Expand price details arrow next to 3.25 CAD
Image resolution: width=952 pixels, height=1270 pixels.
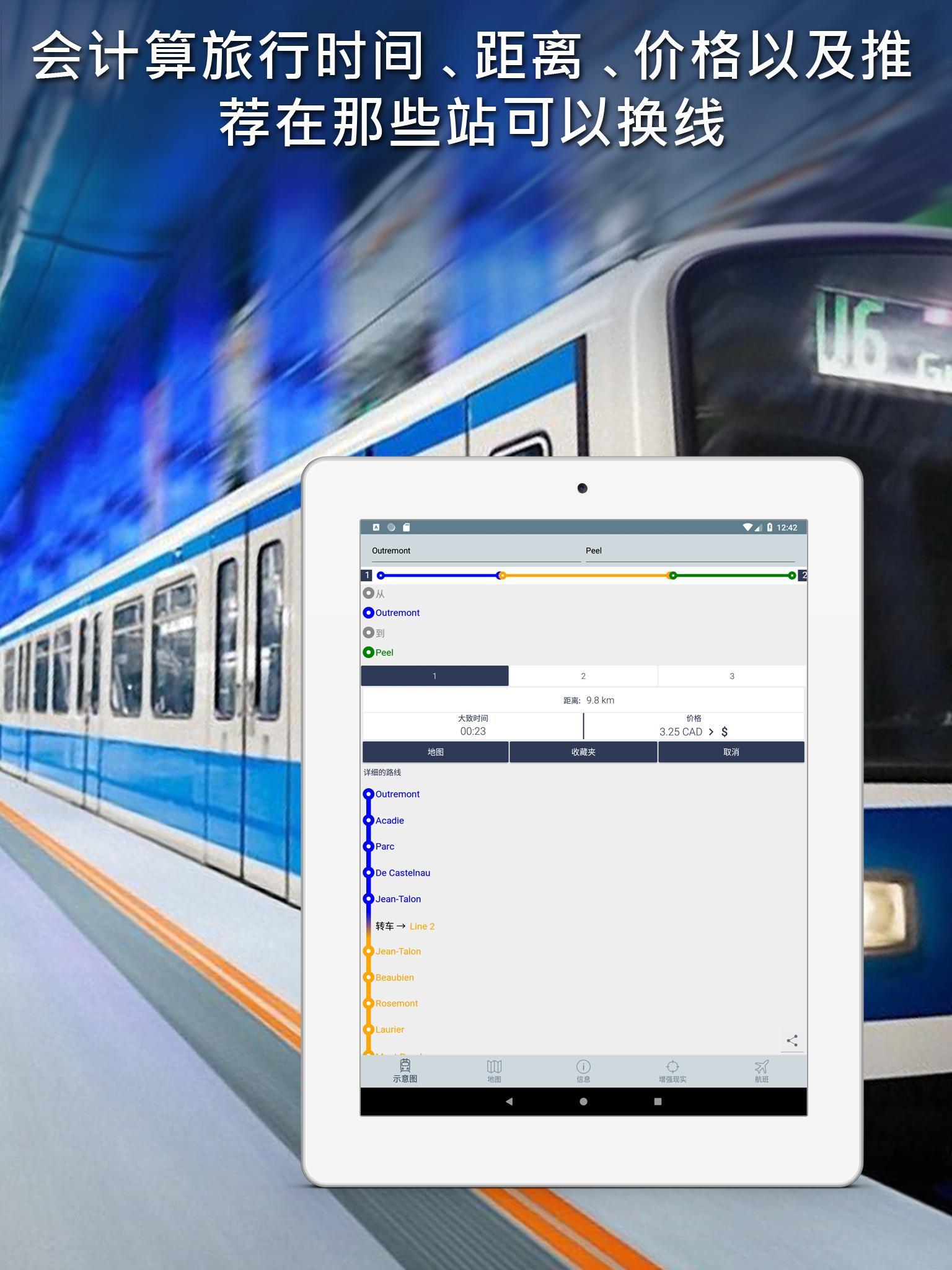pyautogui.click(x=711, y=732)
